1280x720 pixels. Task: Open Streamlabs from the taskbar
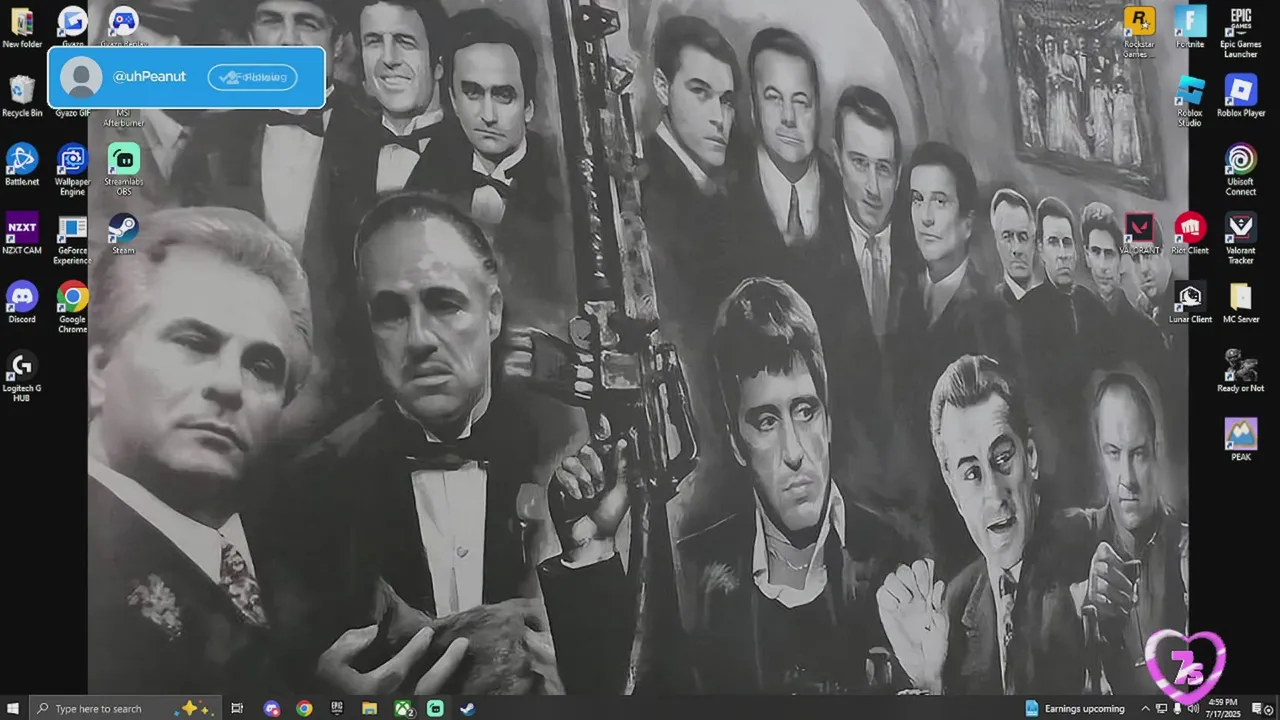(x=435, y=708)
